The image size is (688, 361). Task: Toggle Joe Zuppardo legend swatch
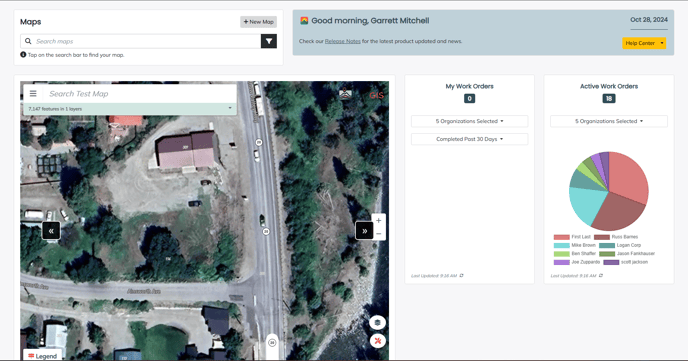click(x=561, y=262)
